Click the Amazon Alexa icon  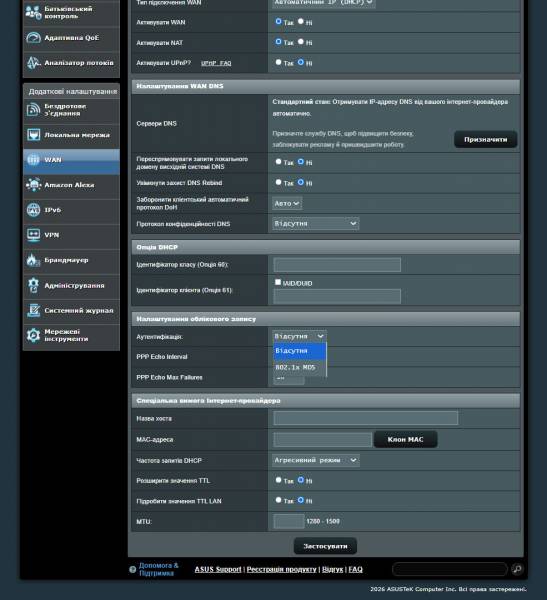tap(33, 185)
